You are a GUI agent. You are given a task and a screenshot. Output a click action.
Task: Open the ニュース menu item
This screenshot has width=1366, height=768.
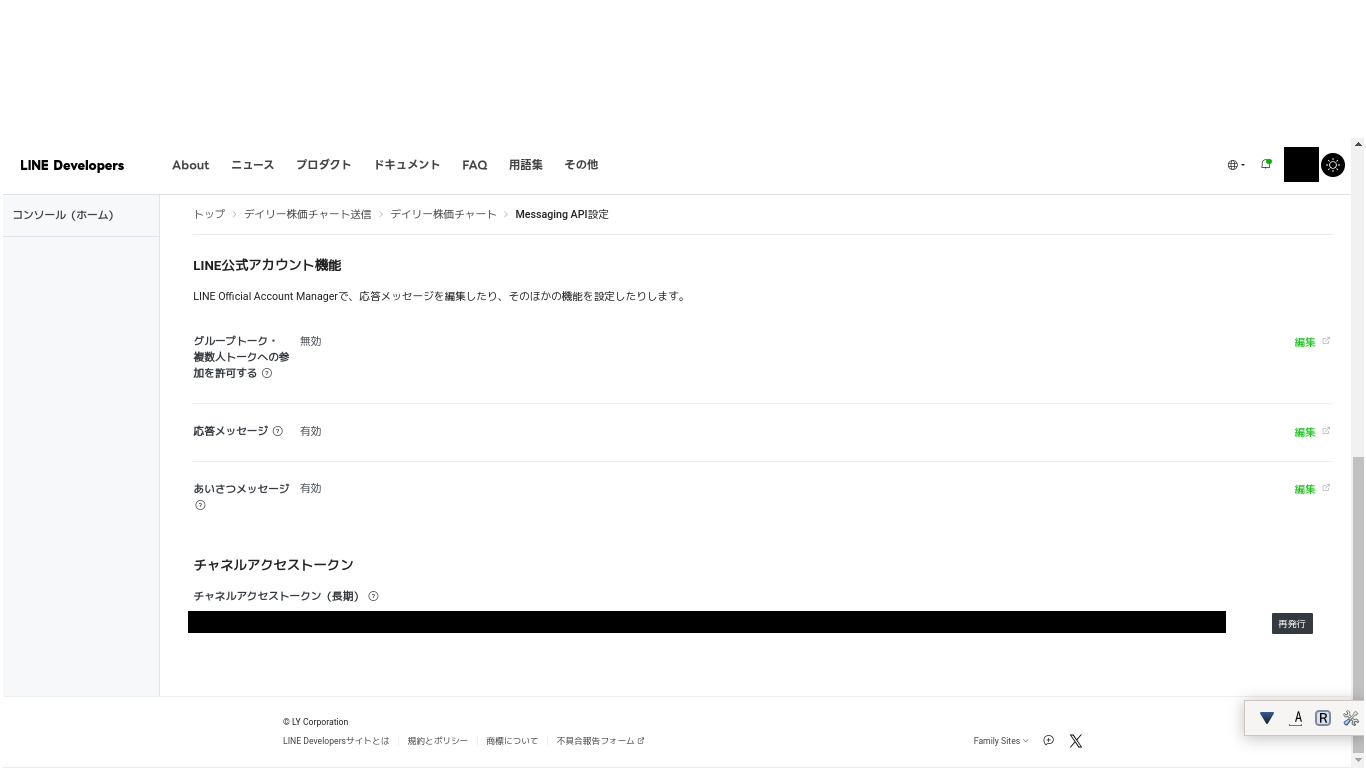pos(252,165)
